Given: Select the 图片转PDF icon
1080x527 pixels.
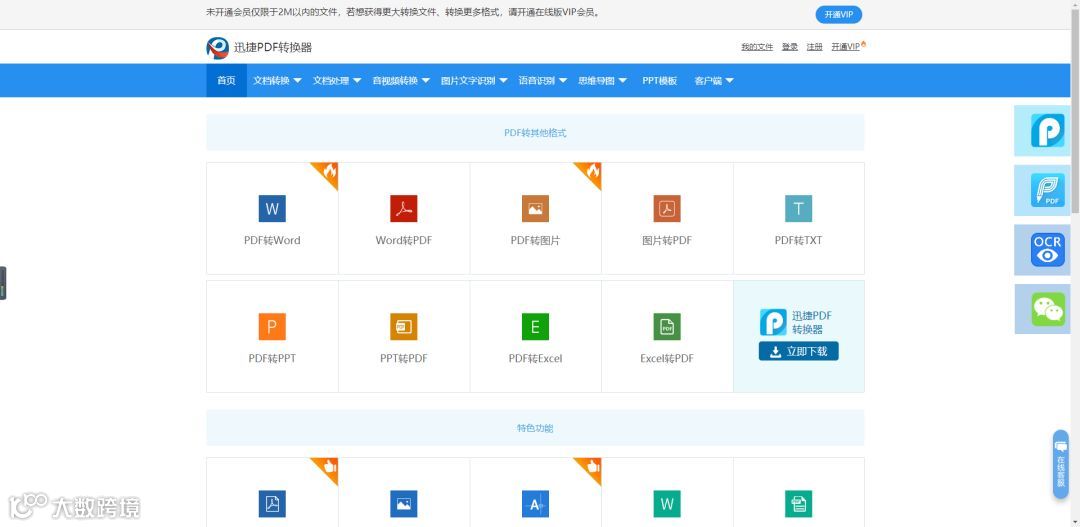Looking at the screenshot, I should (x=667, y=209).
